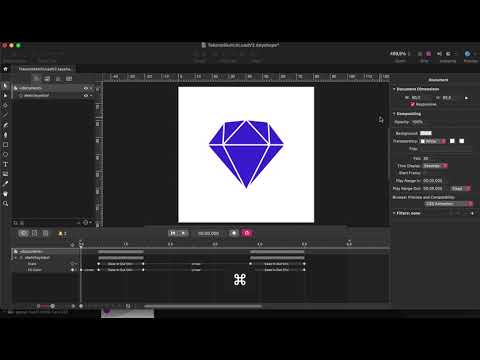This screenshot has width=480, height=360.
Task: Click the timeline warning icon
Action: [61, 233]
